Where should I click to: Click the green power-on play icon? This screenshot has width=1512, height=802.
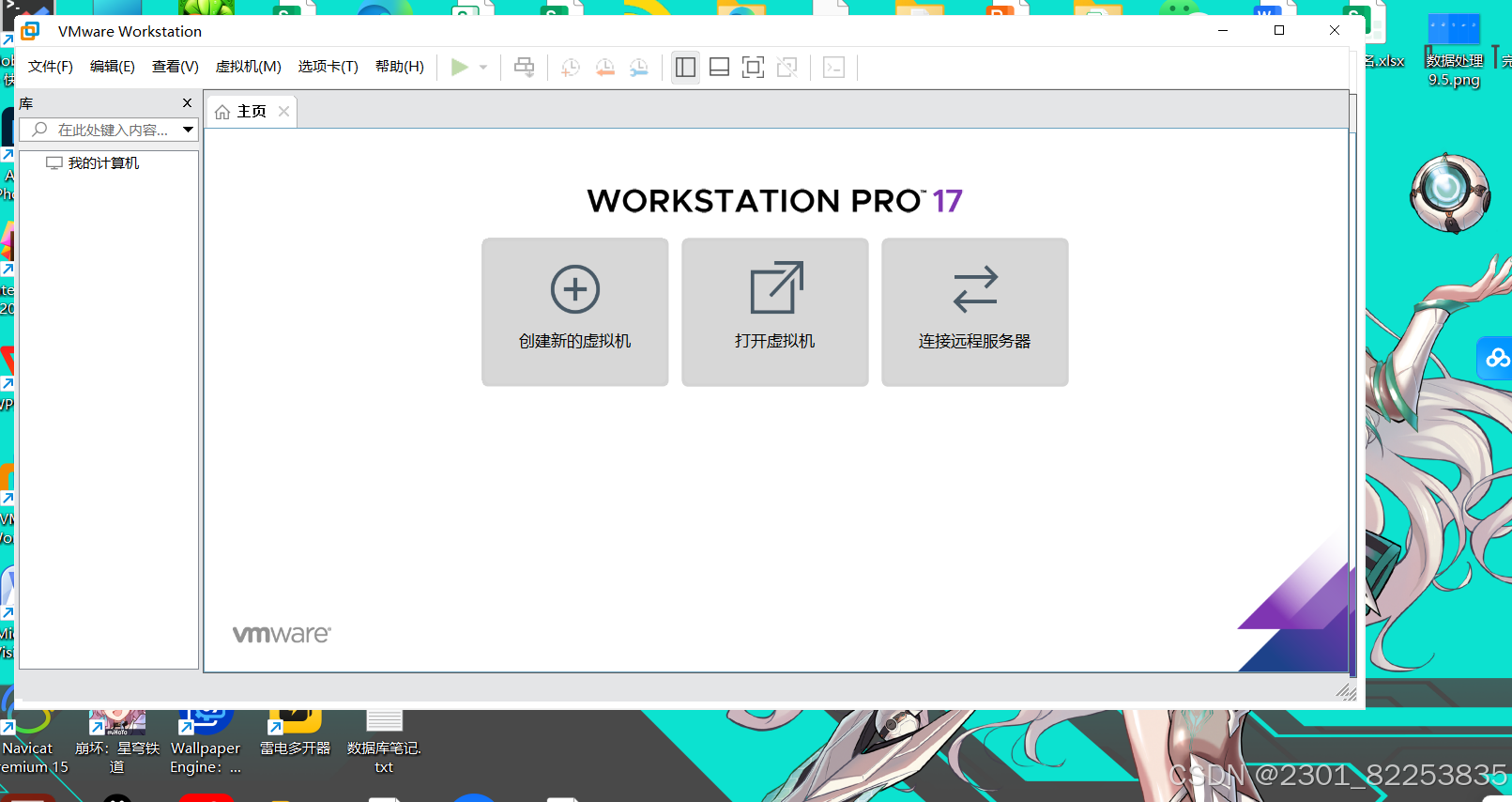click(459, 68)
